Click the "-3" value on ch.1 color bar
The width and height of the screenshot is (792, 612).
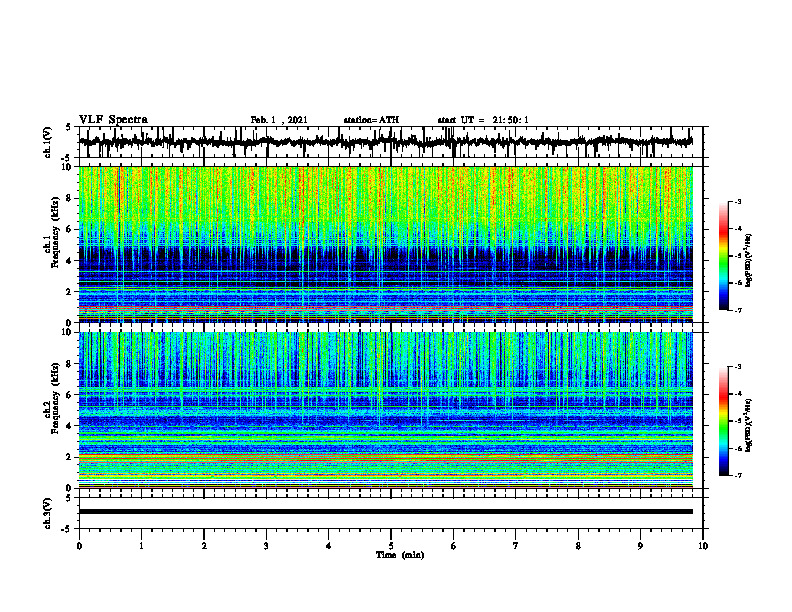[738, 202]
